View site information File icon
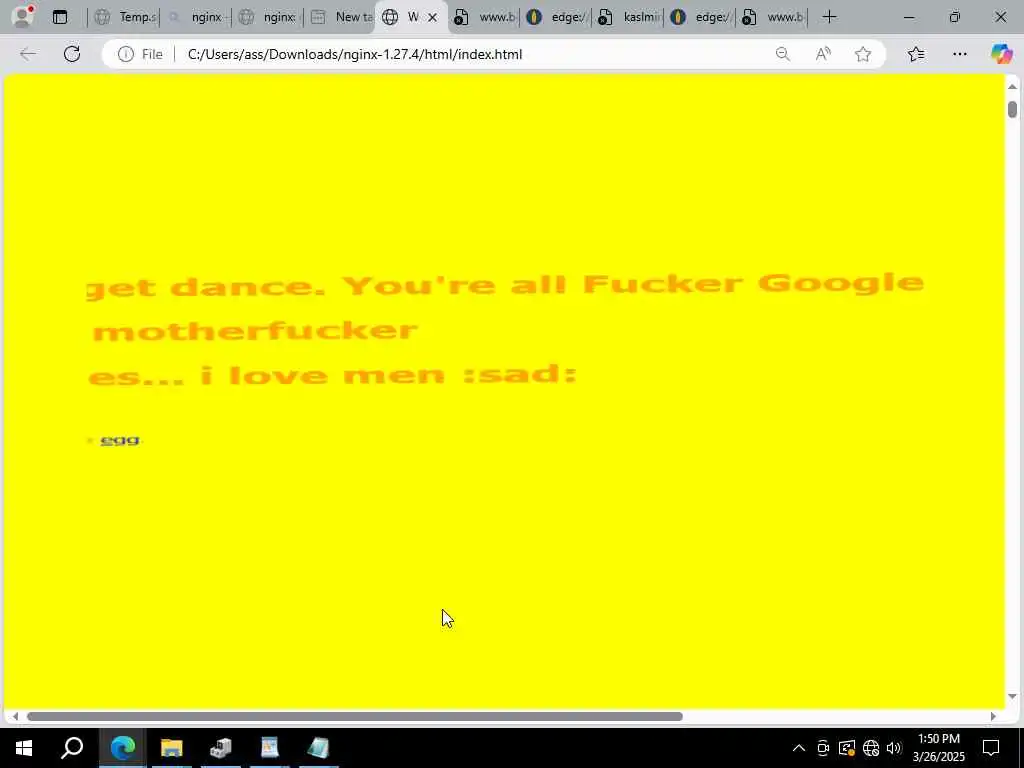The height and width of the screenshot is (768, 1024). pos(140,54)
